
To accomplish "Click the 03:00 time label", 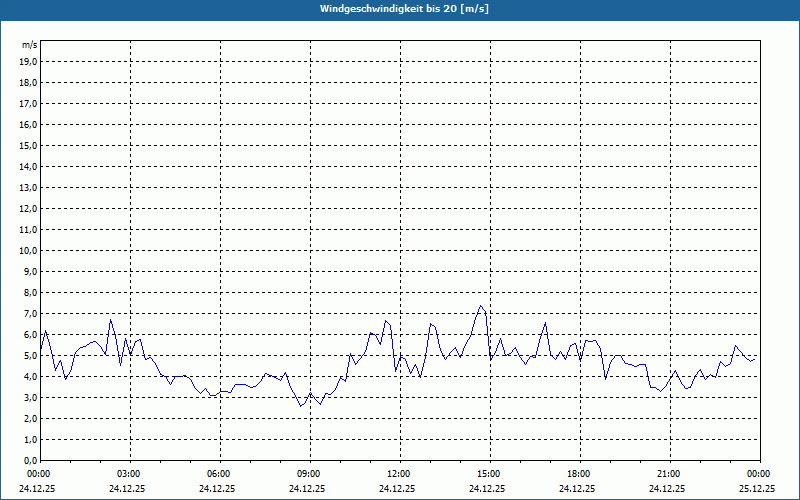I will [129, 473].
